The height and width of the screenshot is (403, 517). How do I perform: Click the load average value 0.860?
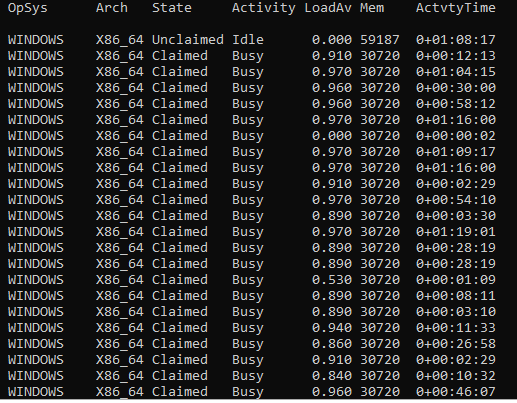point(332,344)
